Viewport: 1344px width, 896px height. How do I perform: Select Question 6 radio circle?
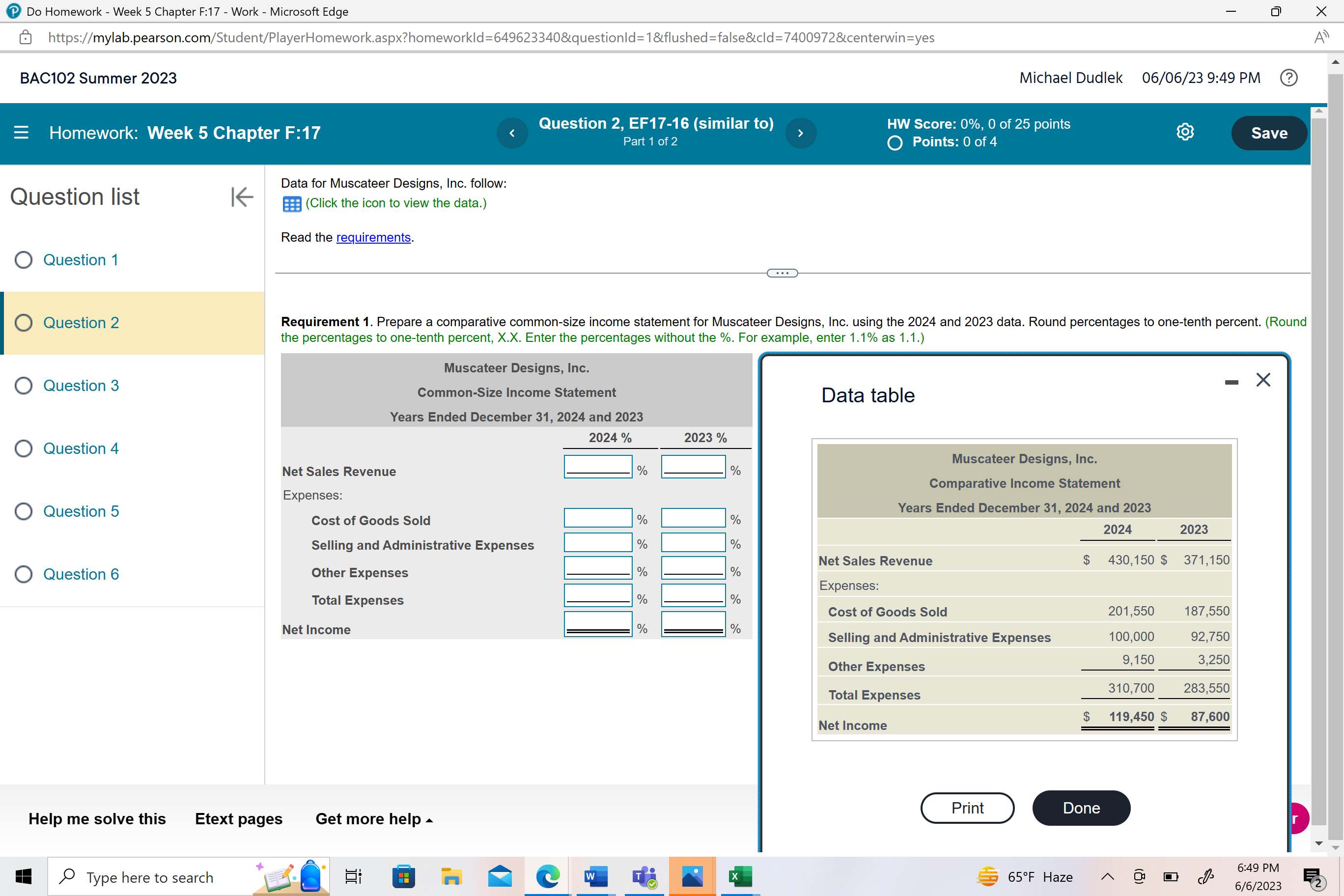click(x=24, y=574)
